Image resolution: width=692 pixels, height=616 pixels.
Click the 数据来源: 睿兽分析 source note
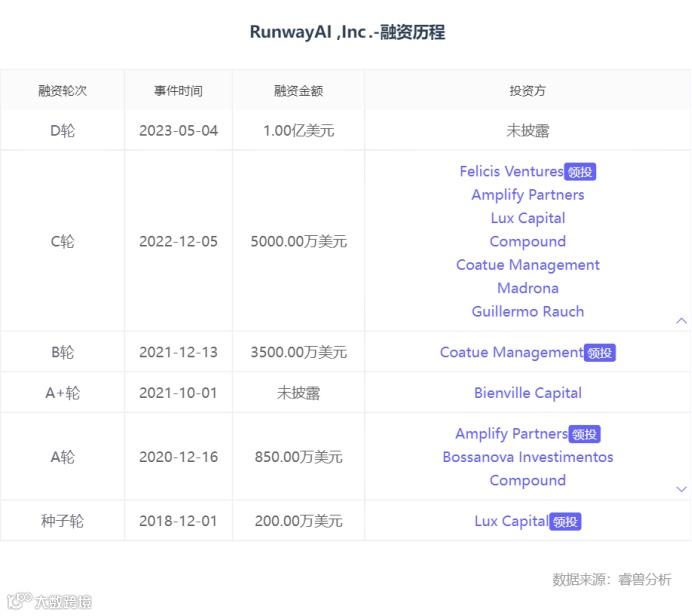click(x=612, y=579)
